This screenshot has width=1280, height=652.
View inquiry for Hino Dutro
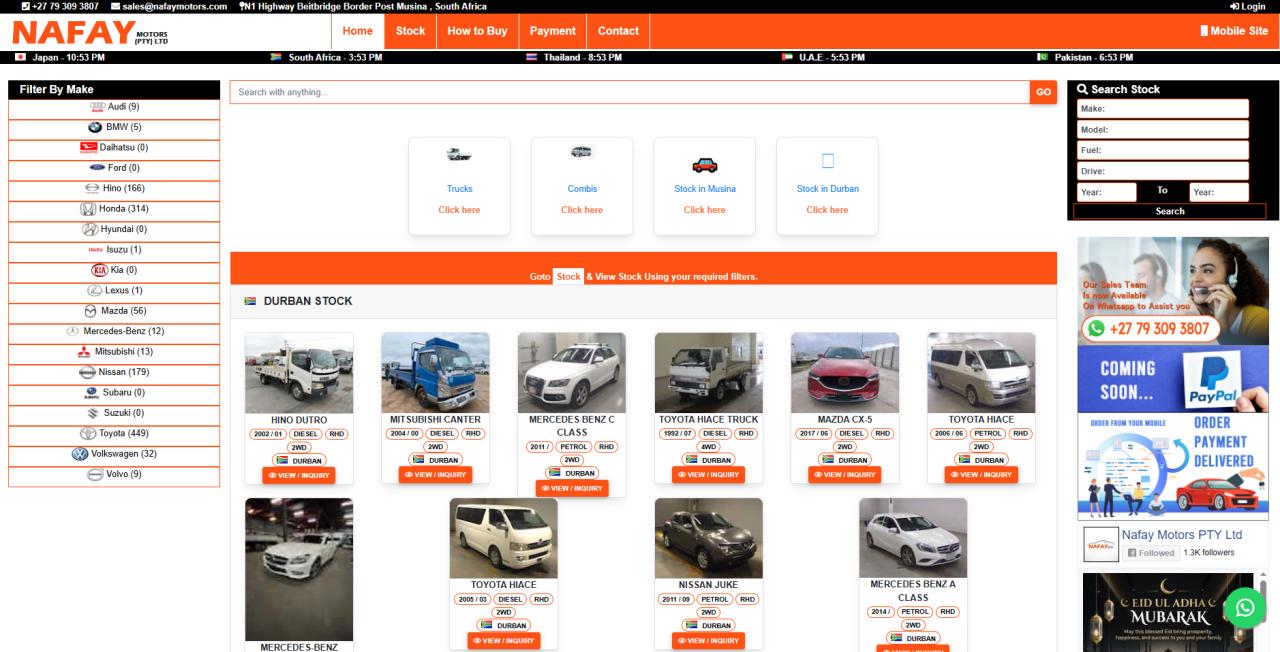(x=299, y=475)
